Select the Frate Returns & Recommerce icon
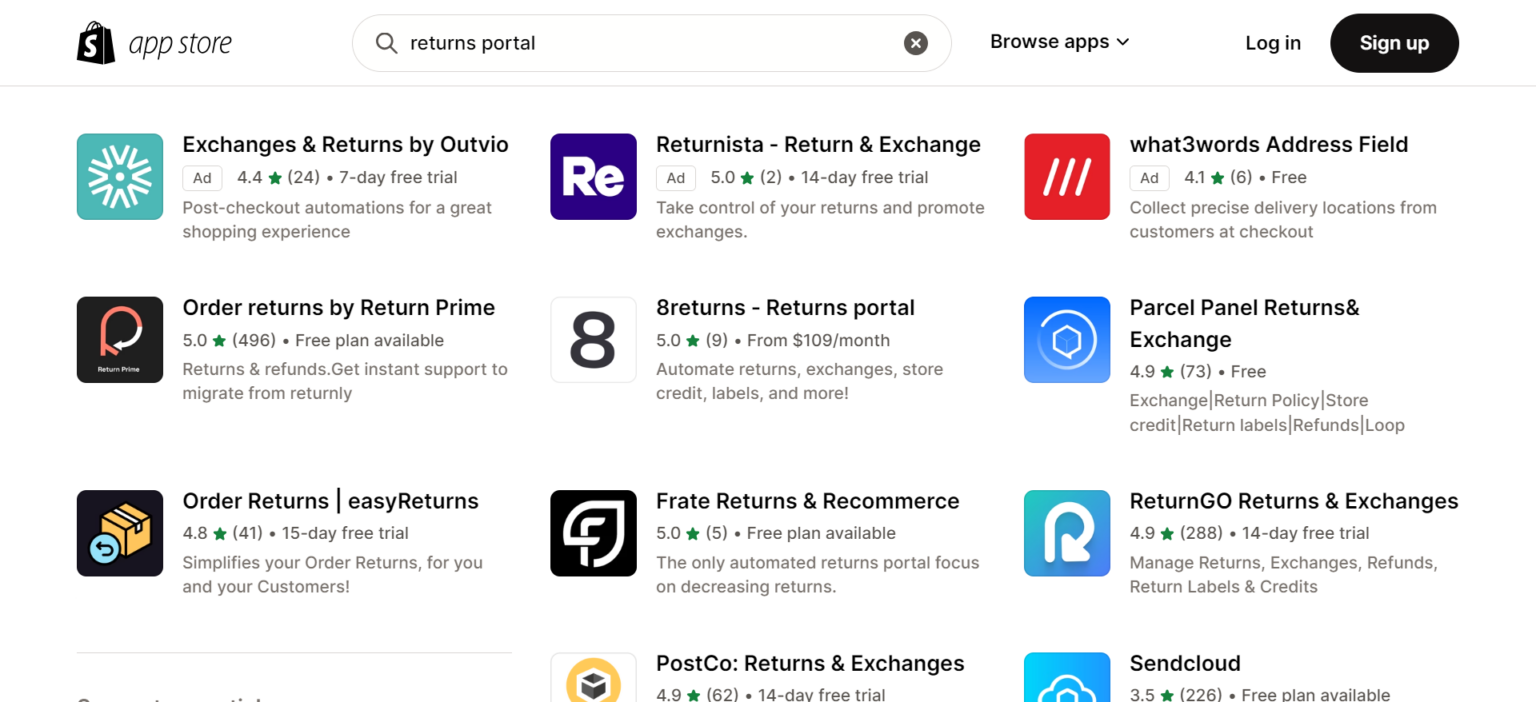Image resolution: width=1536 pixels, height=702 pixels. click(593, 533)
